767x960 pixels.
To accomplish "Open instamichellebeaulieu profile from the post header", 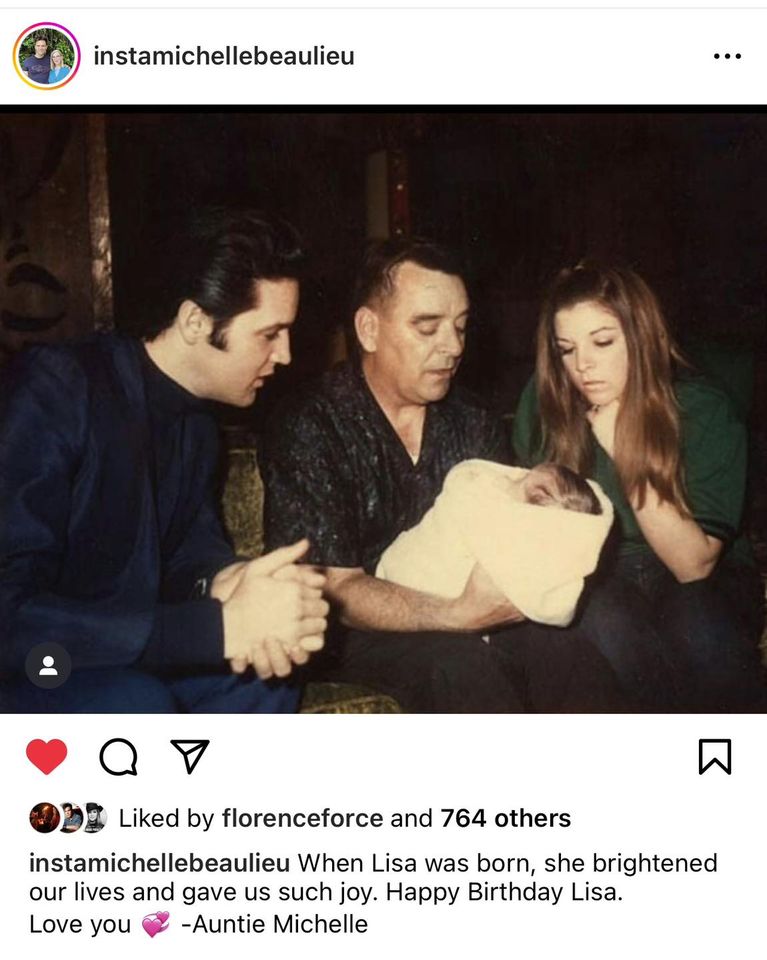I will pos(224,56).
